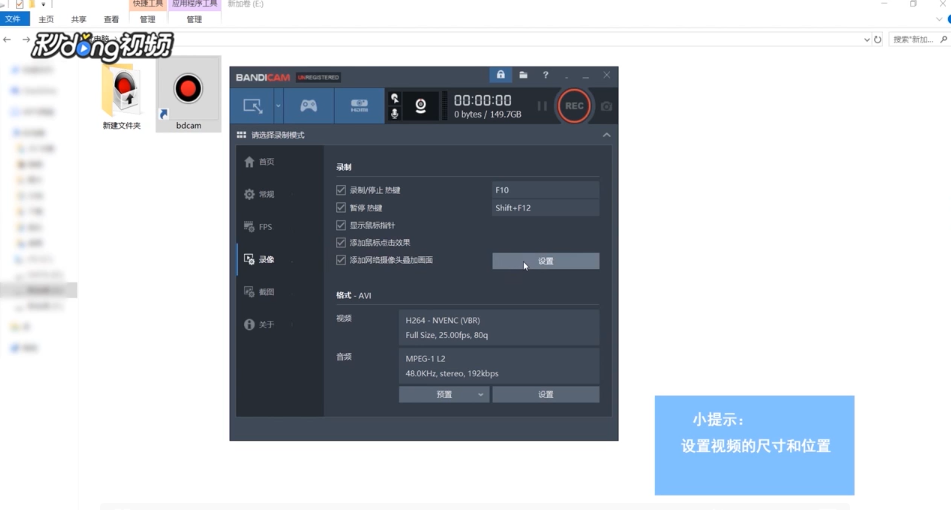The image size is (951, 510).
Task: Select the 新建文件夹 folder in Explorer
Action: 122,96
